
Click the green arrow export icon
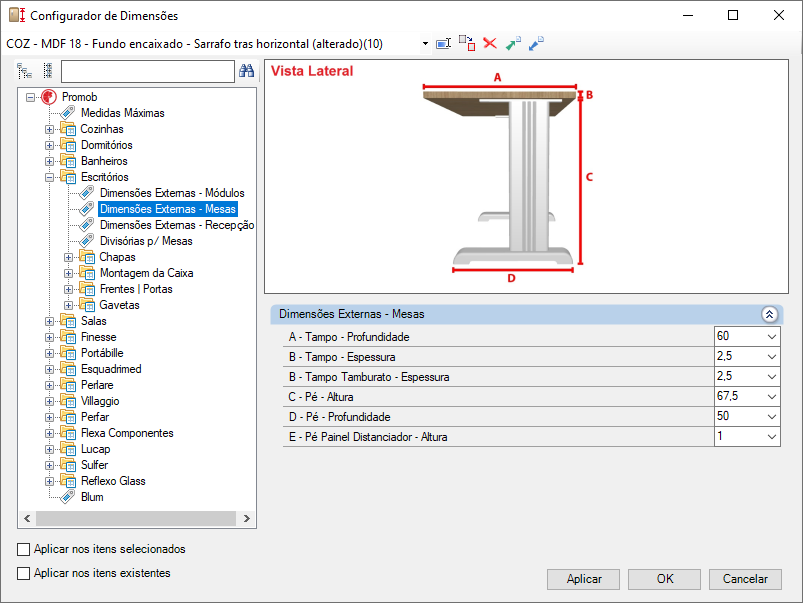(x=513, y=44)
